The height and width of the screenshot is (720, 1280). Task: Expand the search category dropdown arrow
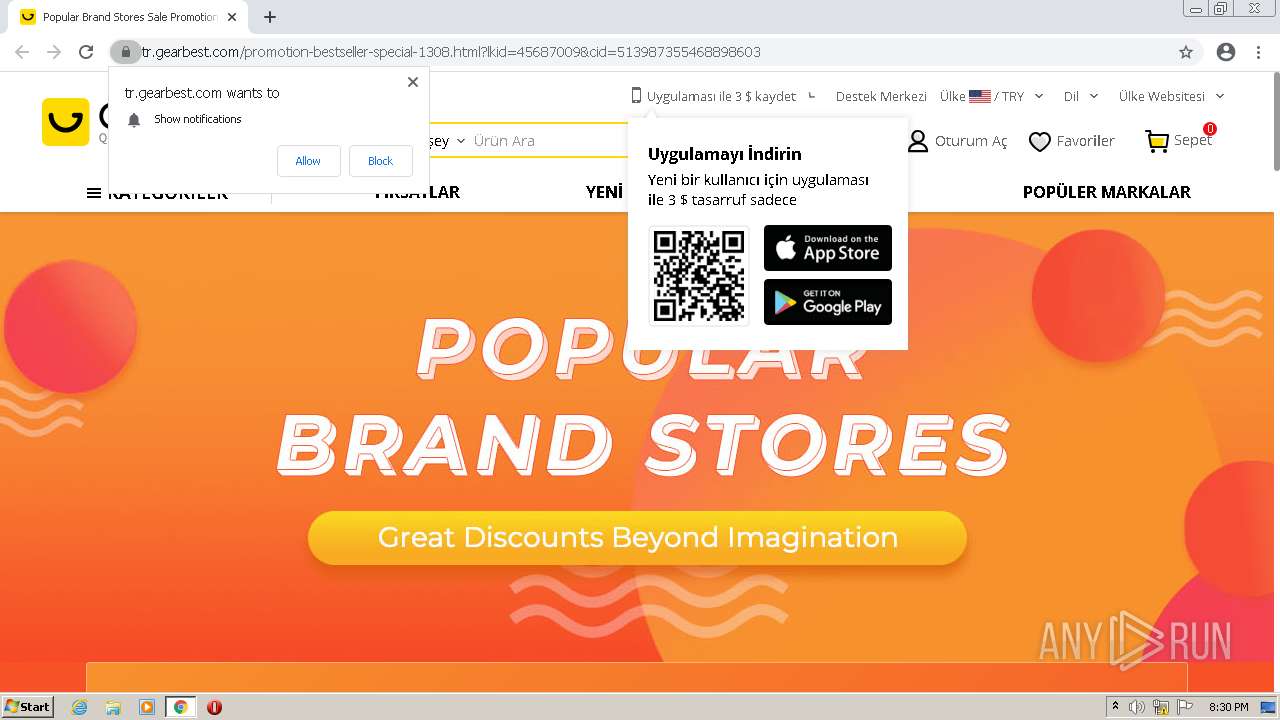point(461,141)
